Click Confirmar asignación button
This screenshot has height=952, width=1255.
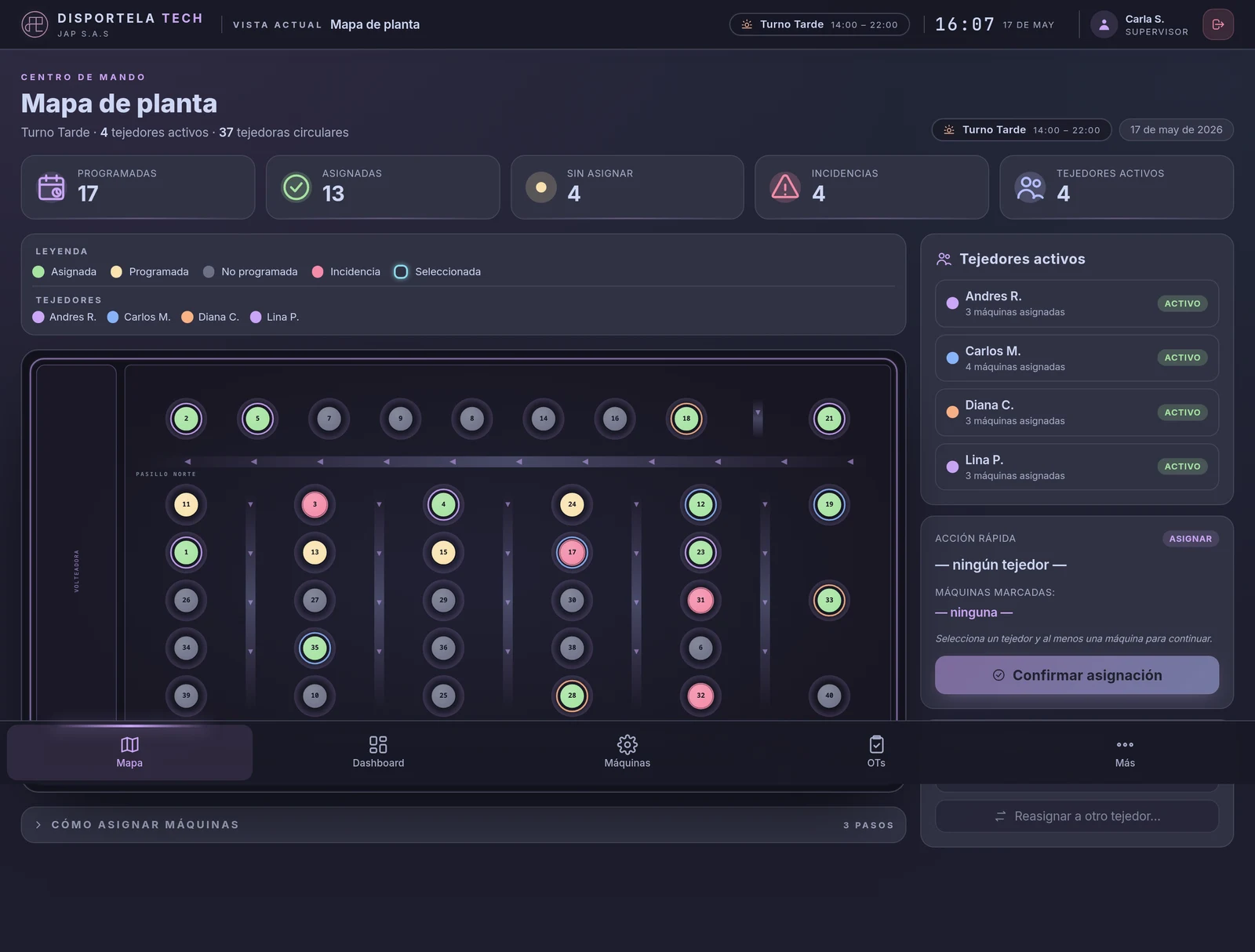click(x=1077, y=675)
